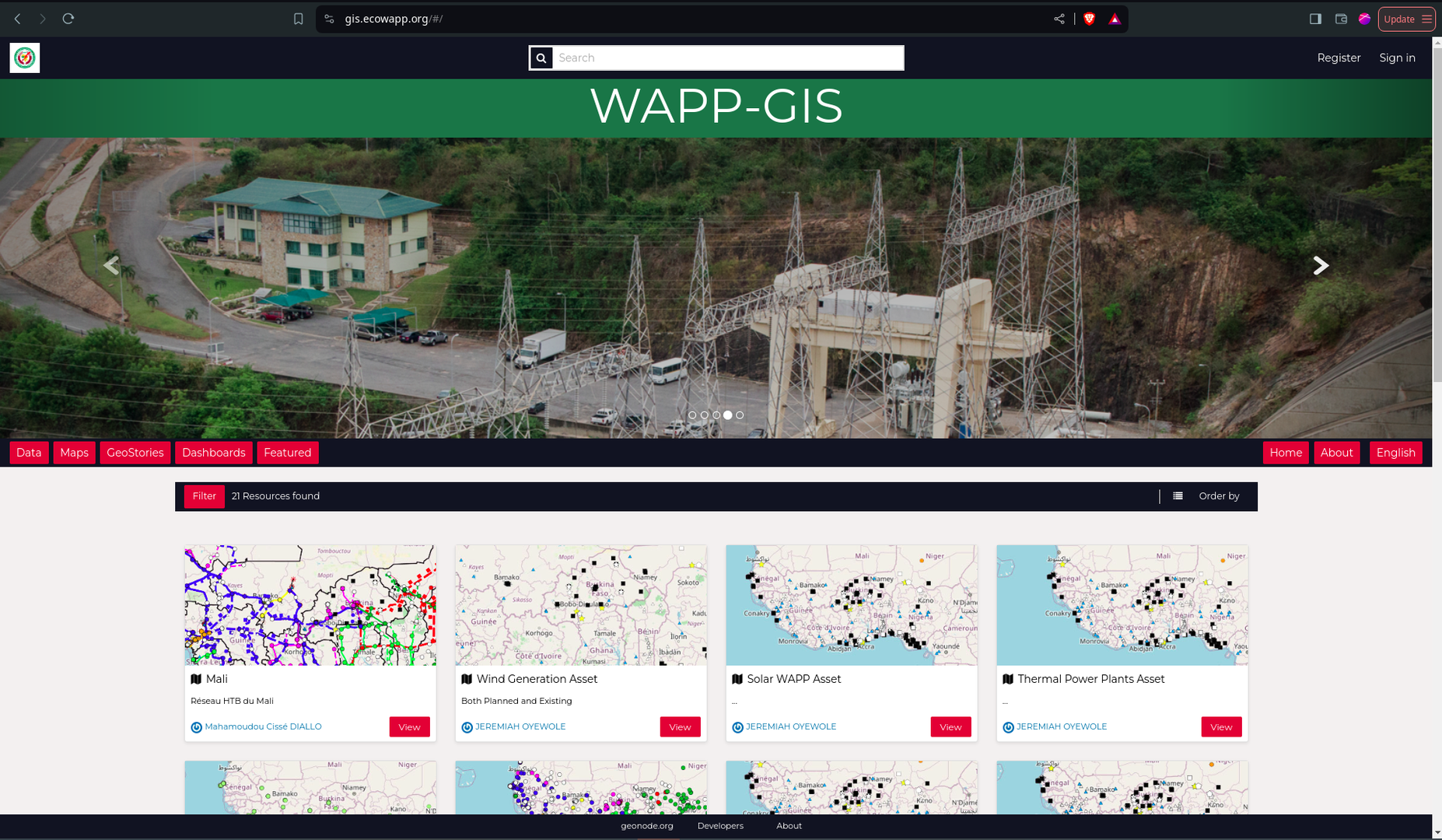Go back with browser back arrow

tap(17, 19)
